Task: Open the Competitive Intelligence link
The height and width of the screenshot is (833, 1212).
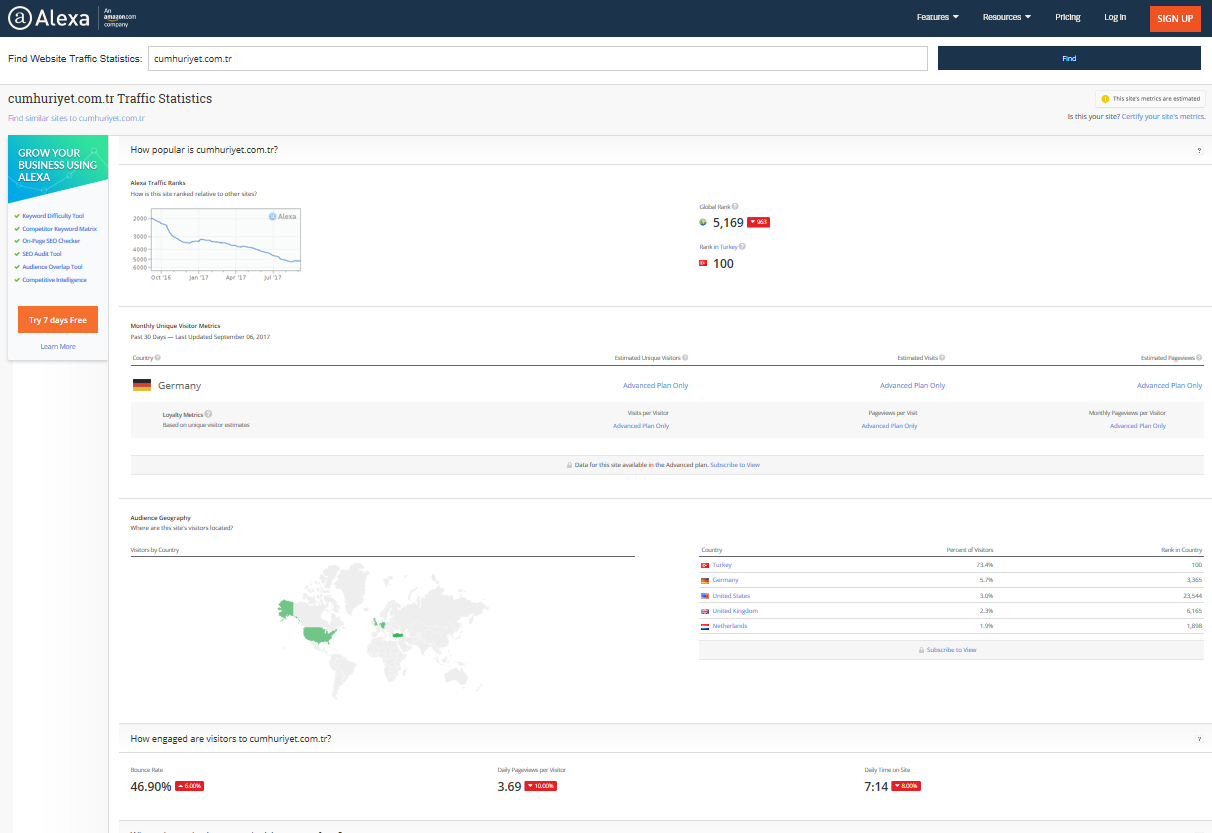Action: point(54,280)
